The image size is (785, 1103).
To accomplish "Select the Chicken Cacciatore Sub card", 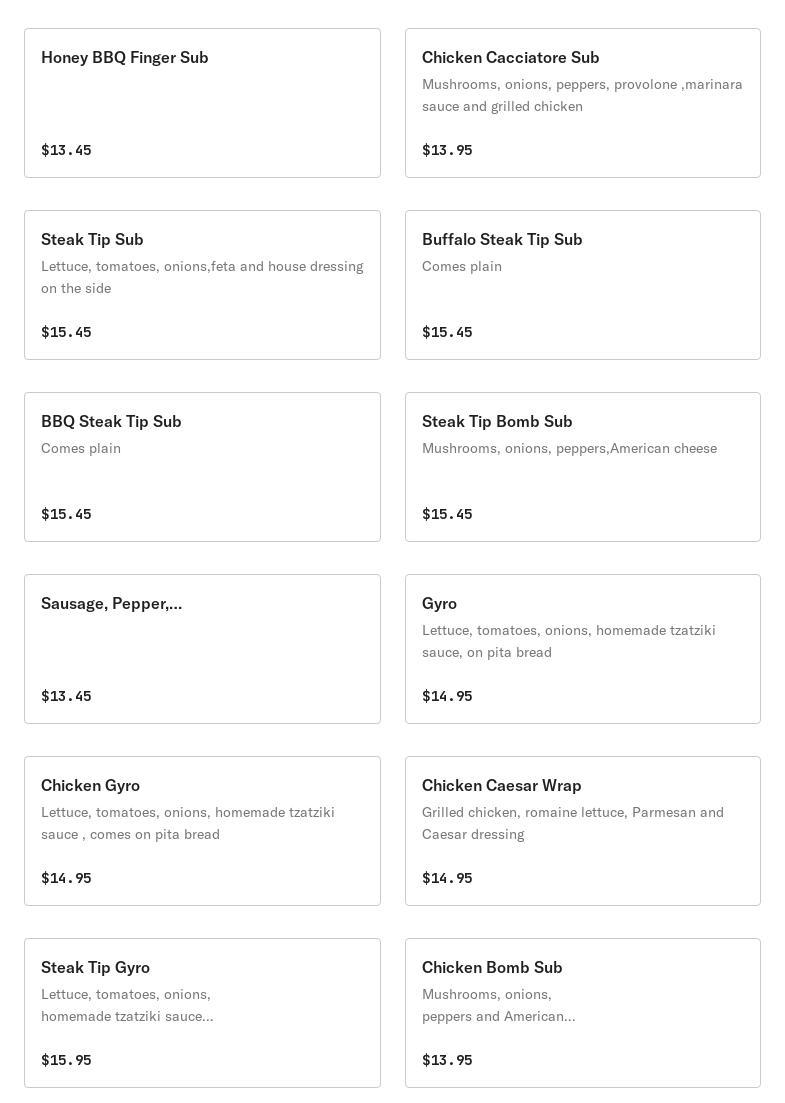I will pos(582,103).
